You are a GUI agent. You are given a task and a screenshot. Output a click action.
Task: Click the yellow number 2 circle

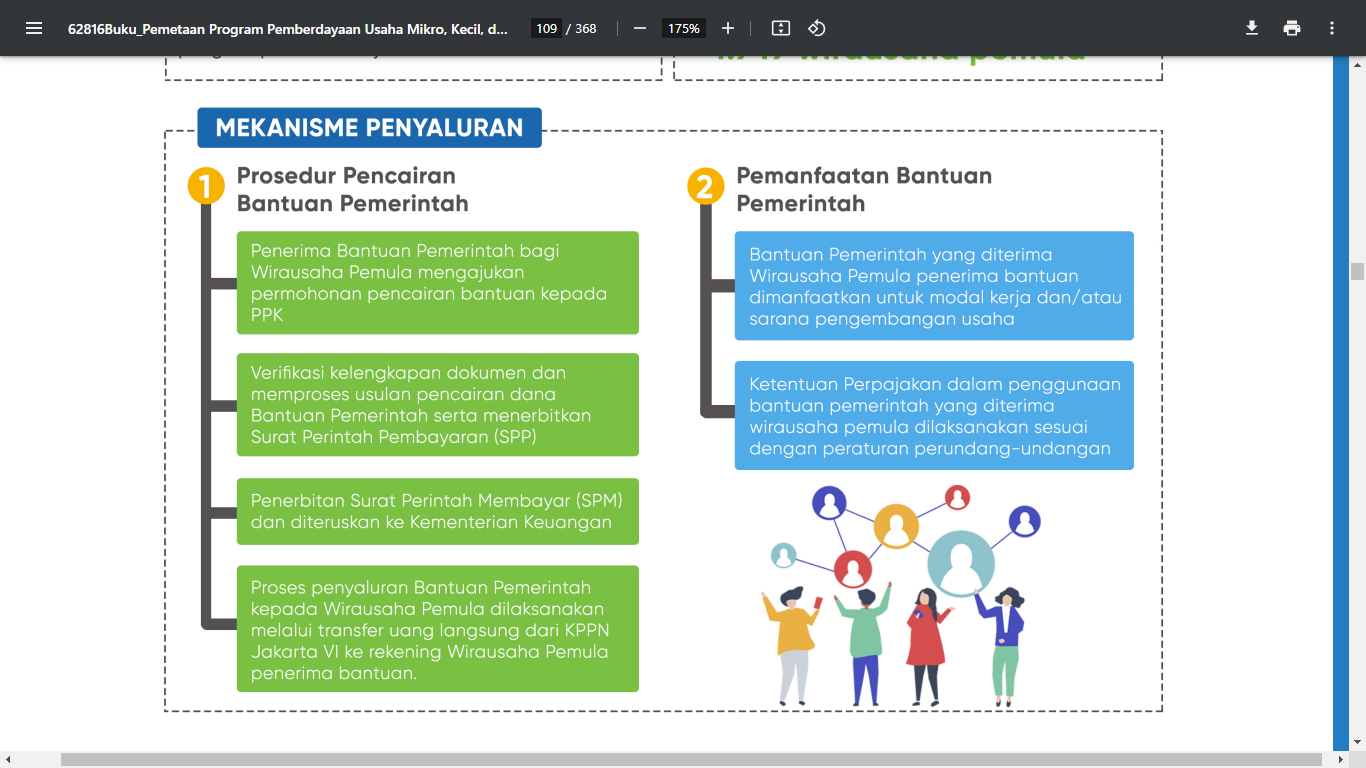(x=705, y=187)
